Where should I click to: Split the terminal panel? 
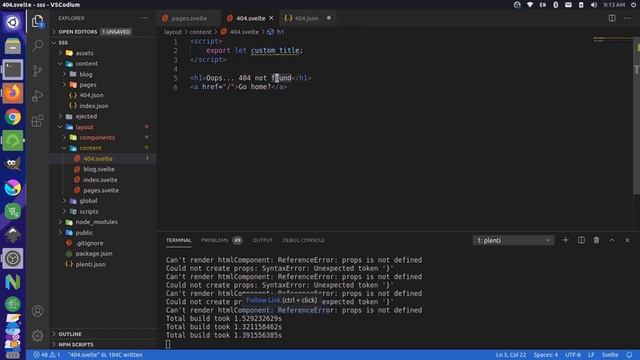581,240
